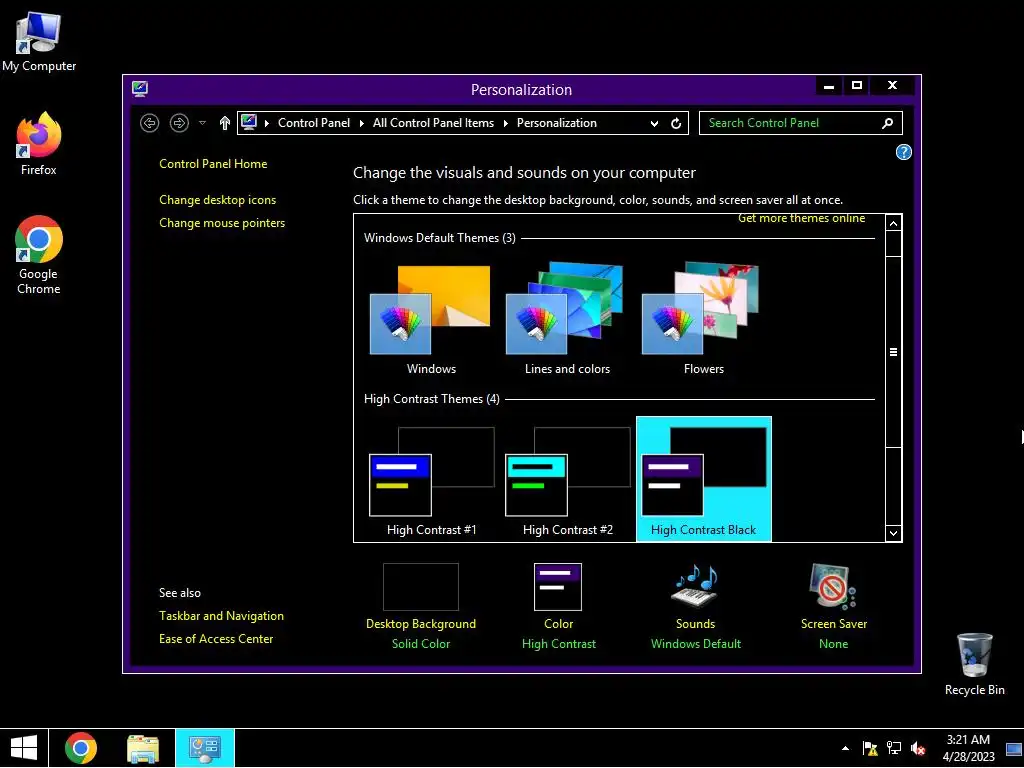Click the search magnifier icon
Screen dimensions: 1024x768
tap(888, 123)
